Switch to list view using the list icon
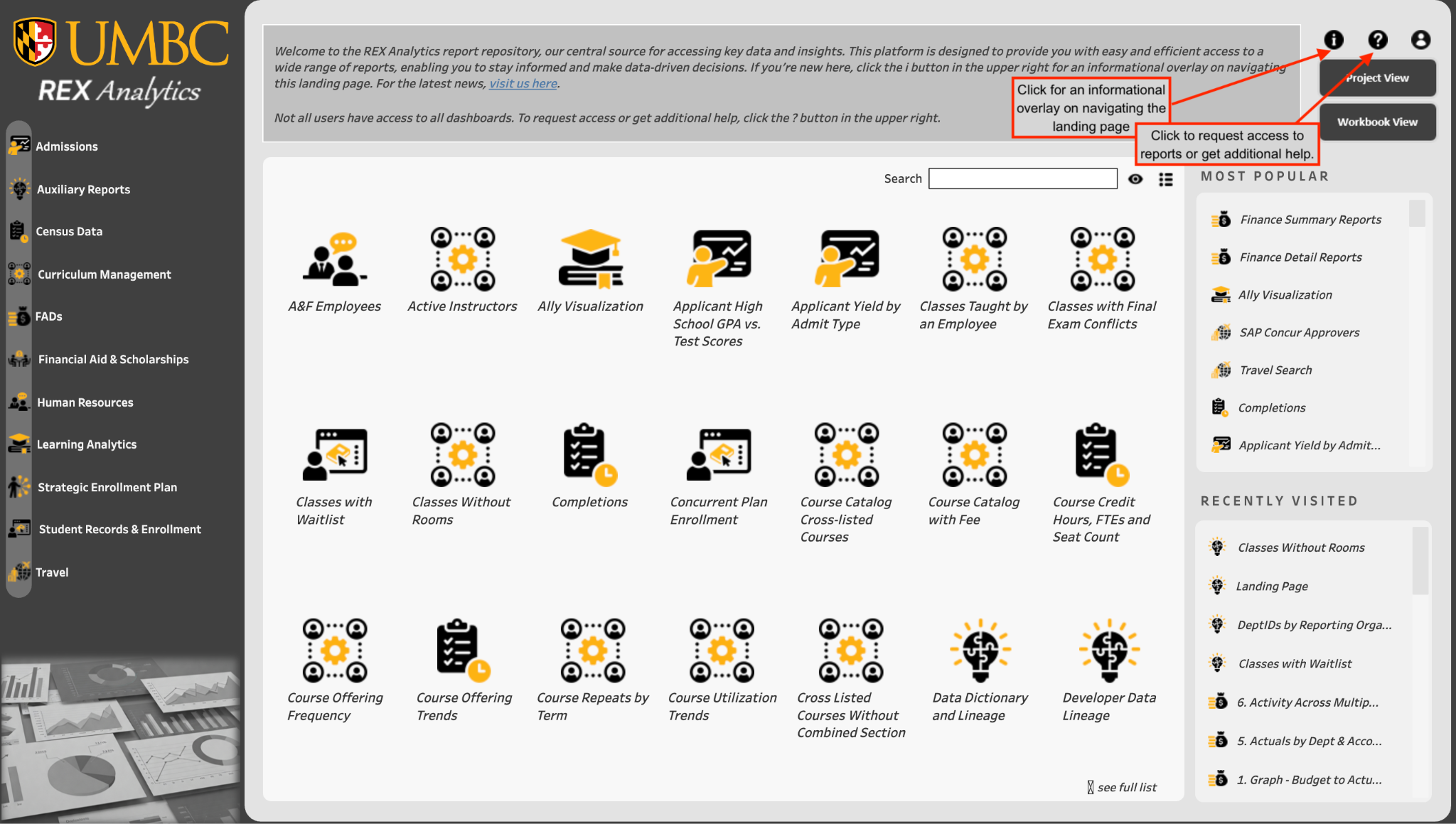1456x824 pixels. pyautogui.click(x=1166, y=179)
